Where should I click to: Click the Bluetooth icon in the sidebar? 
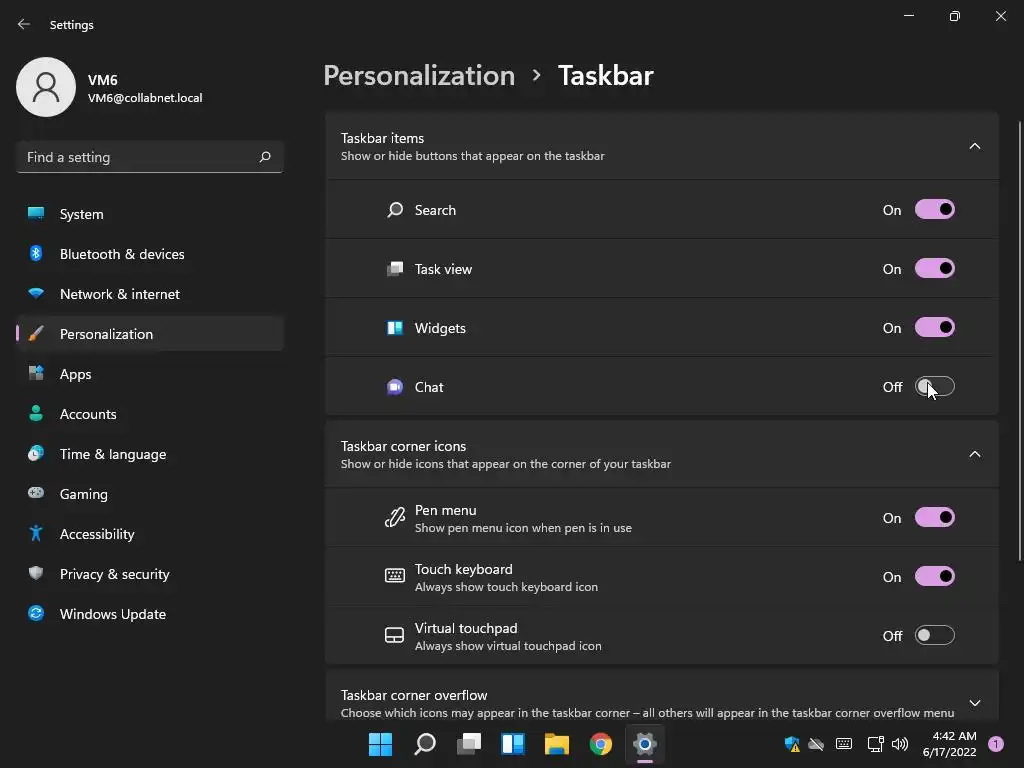(x=36, y=253)
